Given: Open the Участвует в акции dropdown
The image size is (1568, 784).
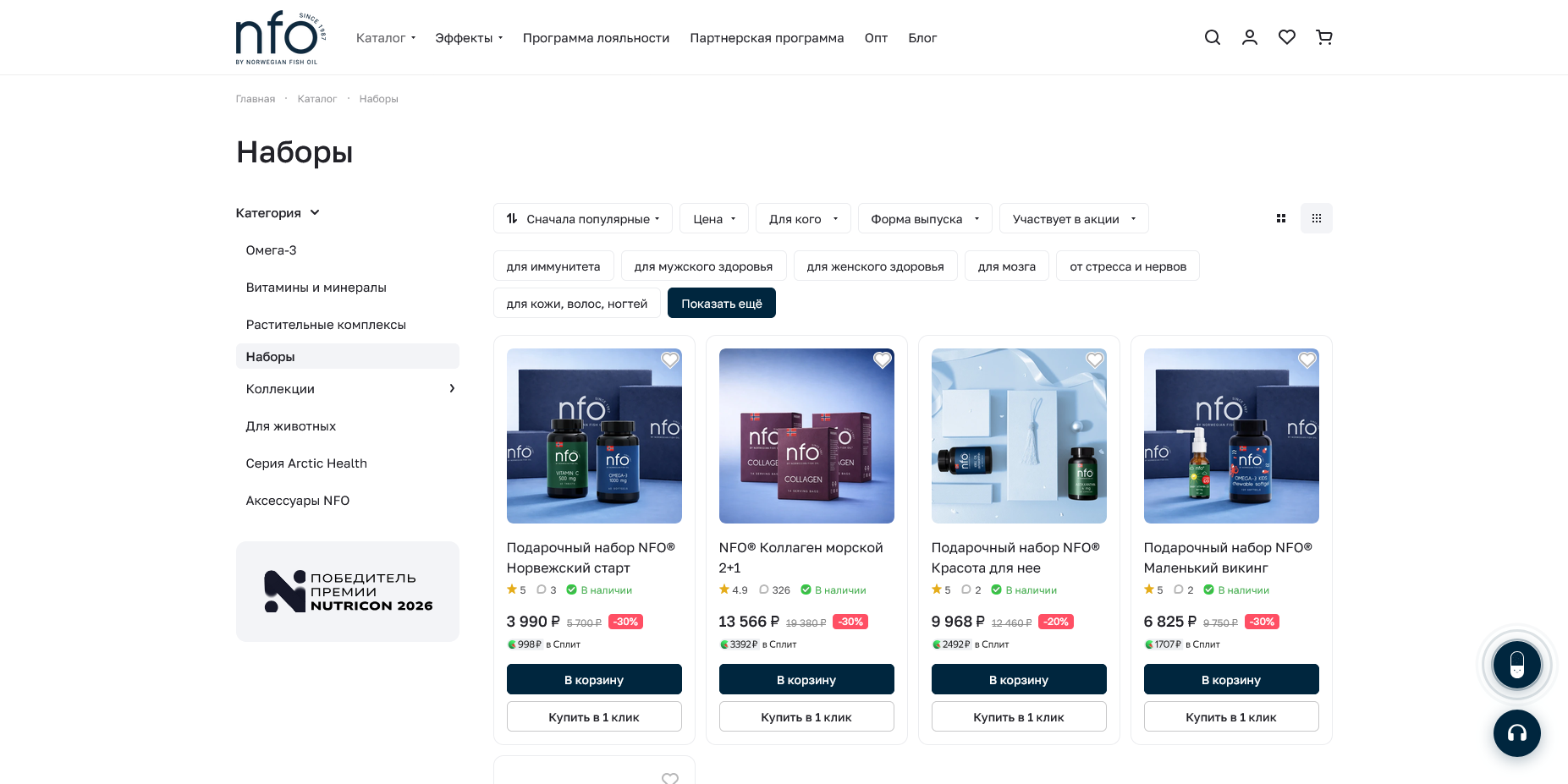Looking at the screenshot, I should 1074,218.
